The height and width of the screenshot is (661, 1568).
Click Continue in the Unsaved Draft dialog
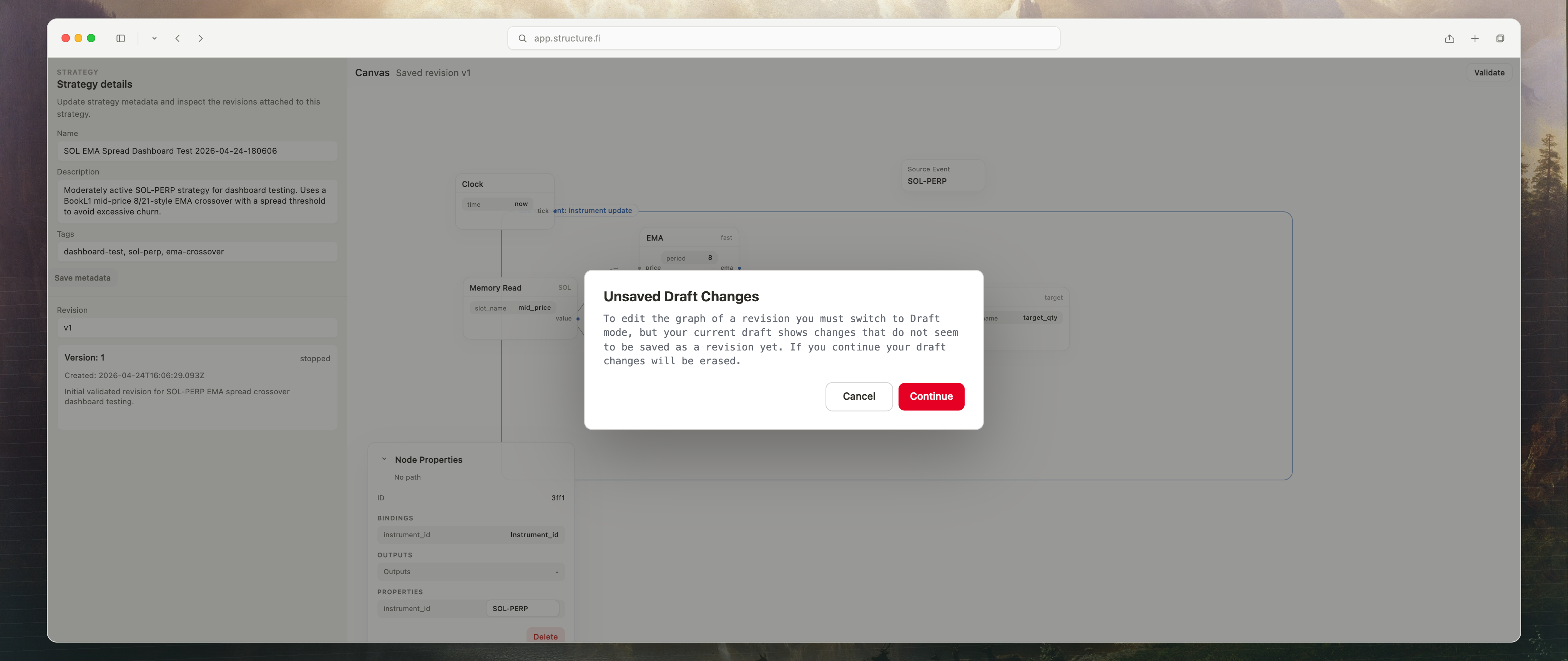pos(931,396)
